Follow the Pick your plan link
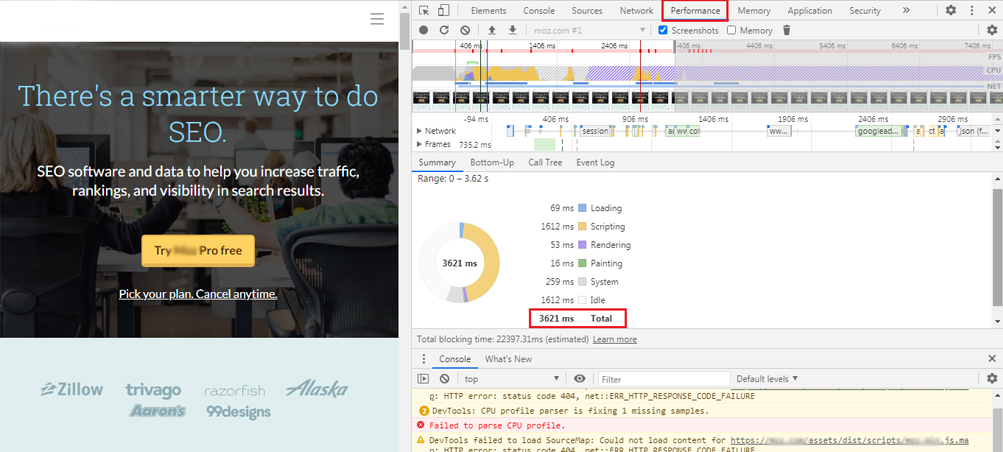Viewport: 1003px width, 452px height. (x=198, y=294)
